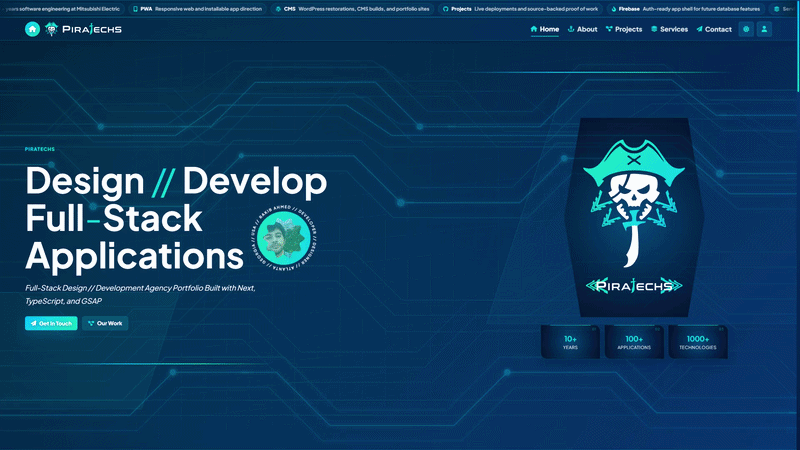Click the "Design // Develop" heading line
Image resolution: width=800 pixels, height=450 pixels.
(176, 181)
